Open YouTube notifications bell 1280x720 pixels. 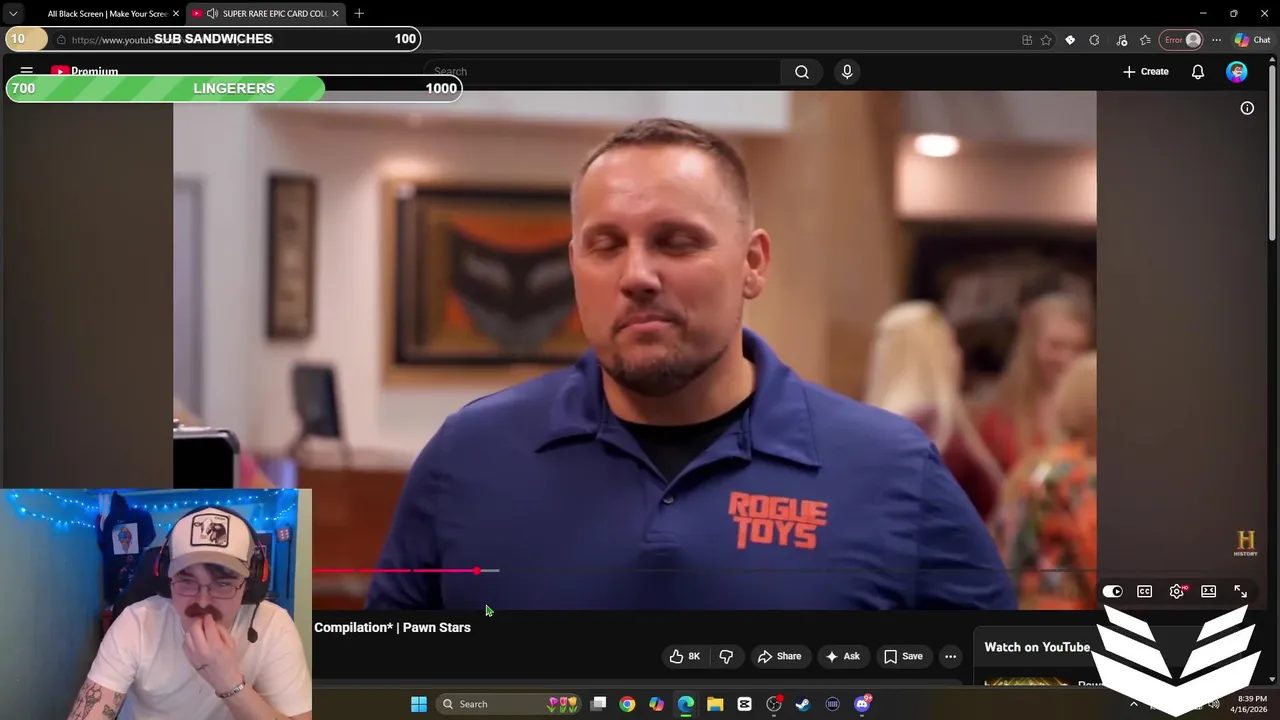pos(1198,72)
